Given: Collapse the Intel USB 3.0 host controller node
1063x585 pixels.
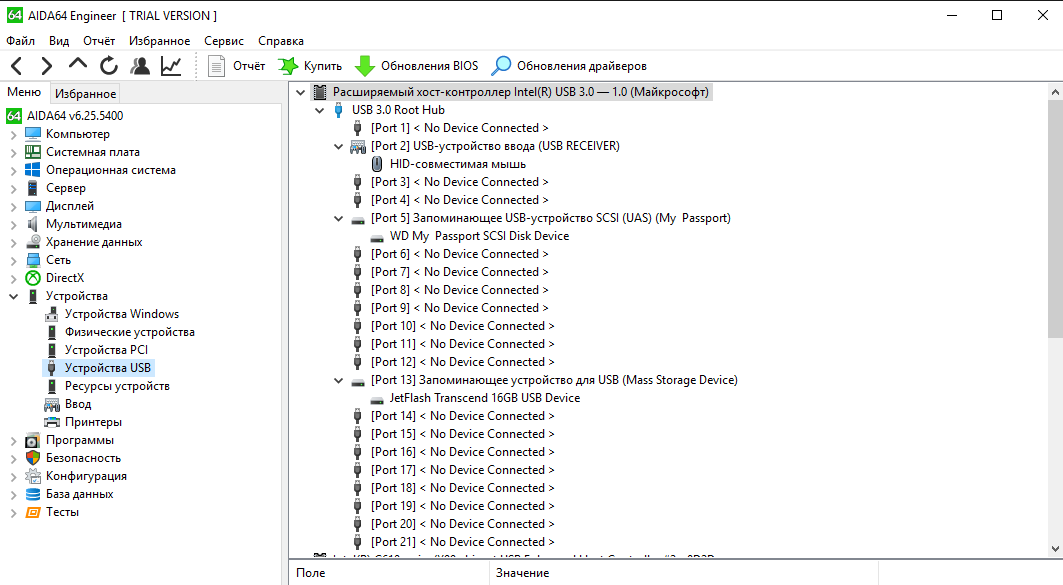Looking at the screenshot, I should click(300, 92).
